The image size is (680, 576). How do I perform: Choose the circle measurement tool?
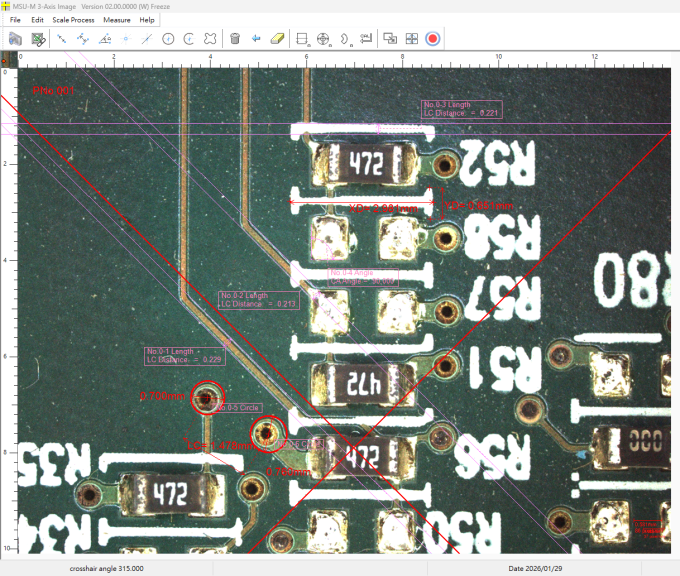click(x=167, y=39)
